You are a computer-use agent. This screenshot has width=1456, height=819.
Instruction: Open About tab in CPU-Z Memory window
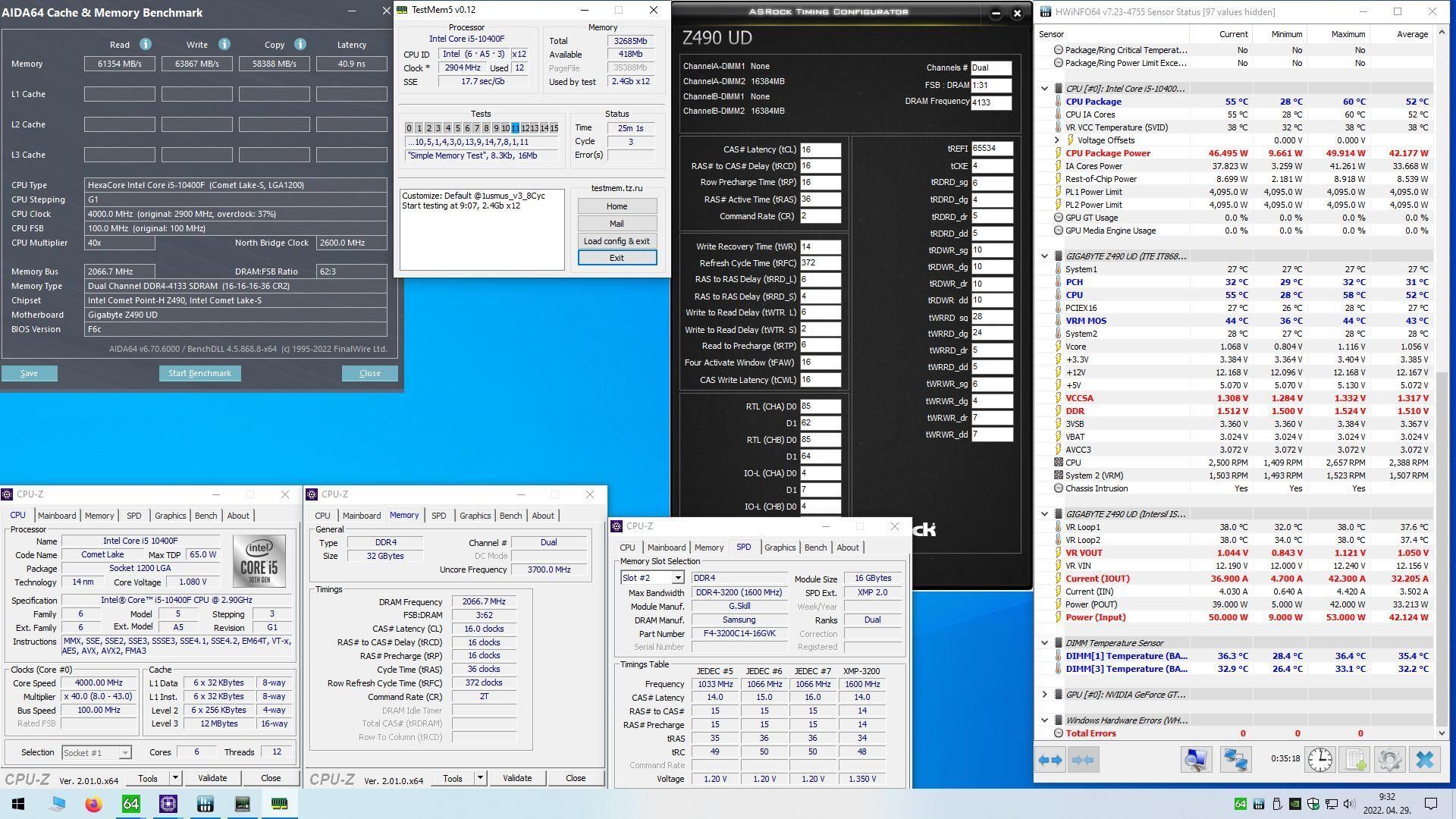[543, 516]
